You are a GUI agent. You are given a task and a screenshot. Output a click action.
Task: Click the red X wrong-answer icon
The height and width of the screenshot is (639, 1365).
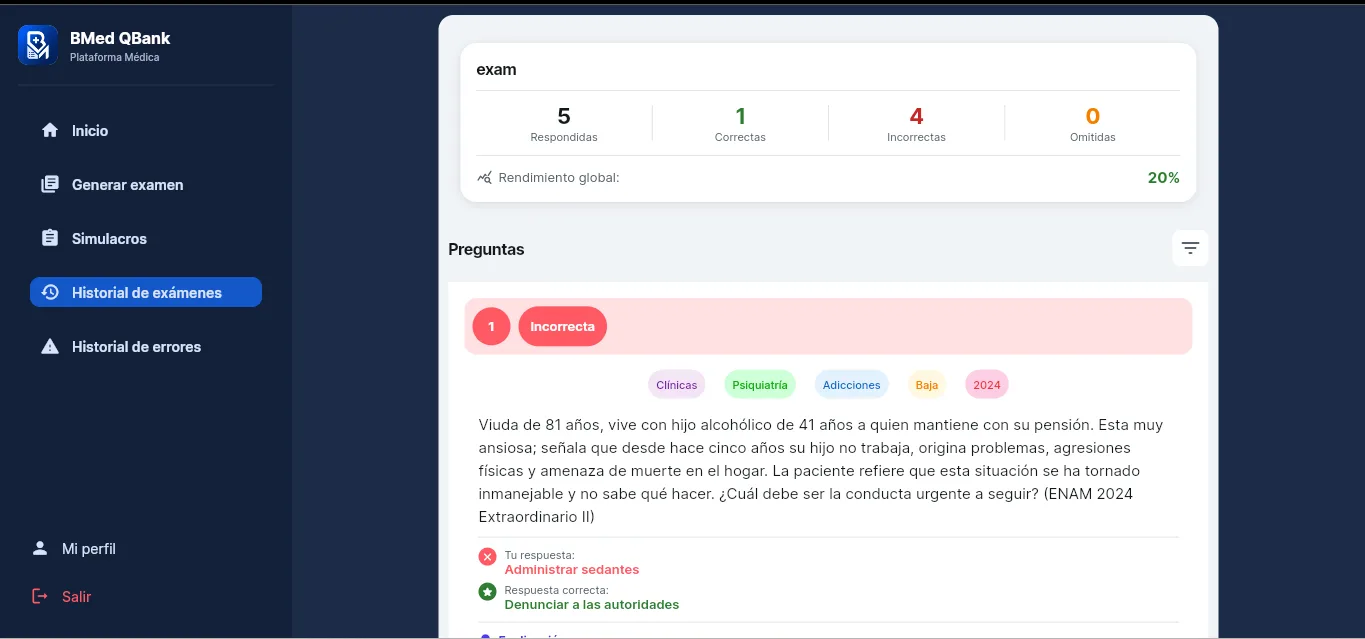487,557
